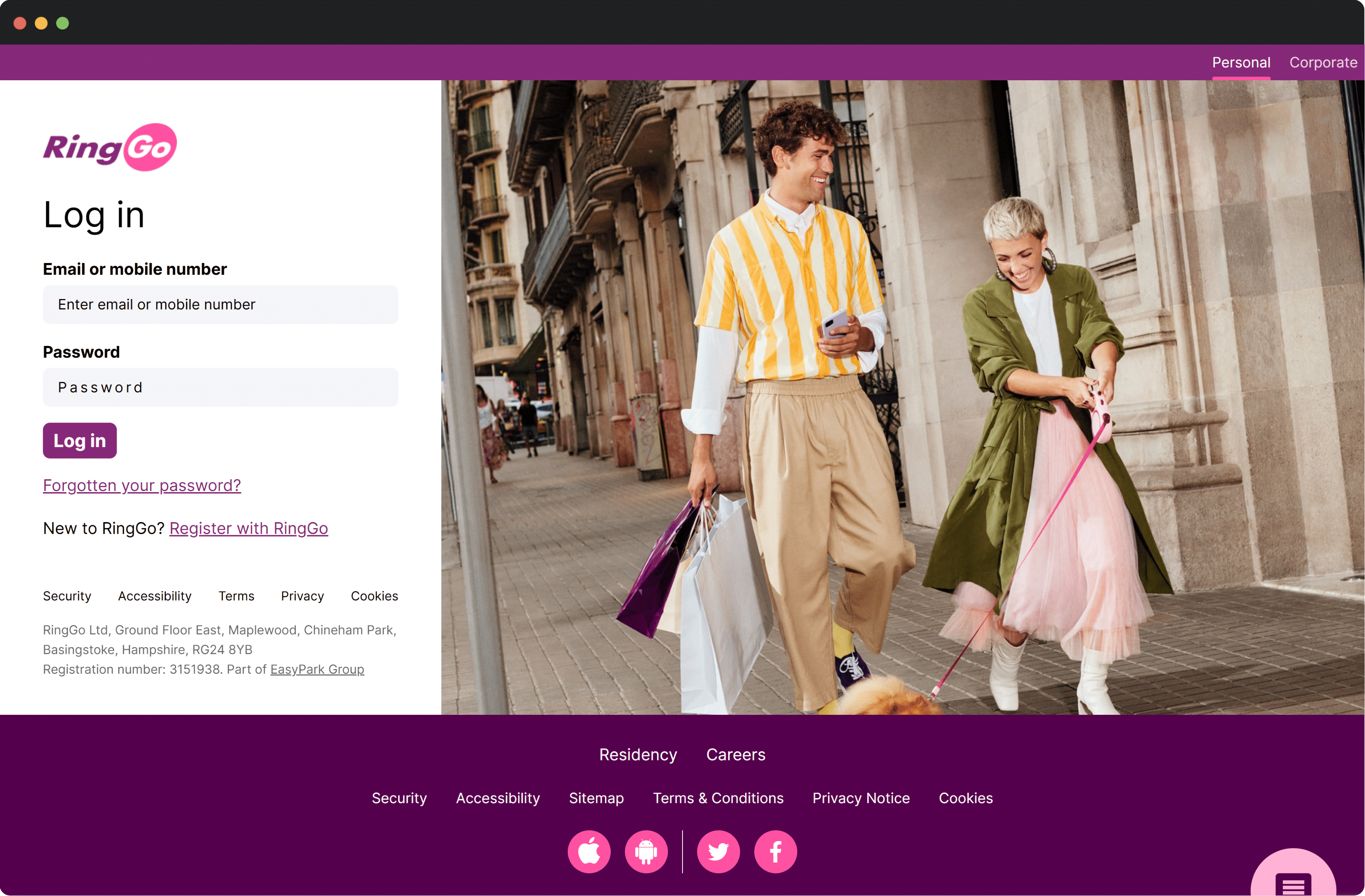The image size is (1365, 896).
Task: Open the Sitemap link
Action: (x=596, y=798)
